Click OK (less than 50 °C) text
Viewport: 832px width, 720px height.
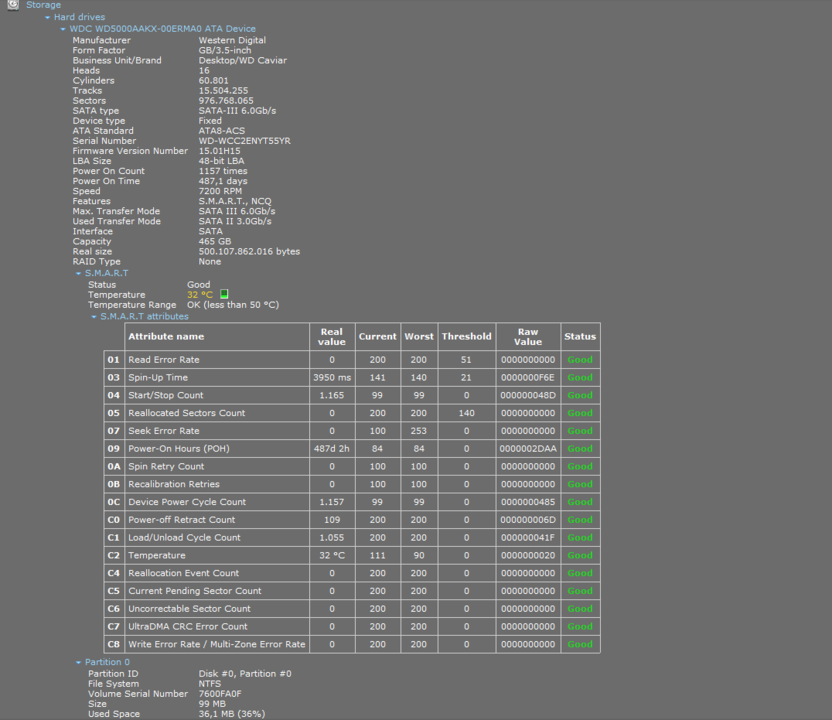(233, 305)
